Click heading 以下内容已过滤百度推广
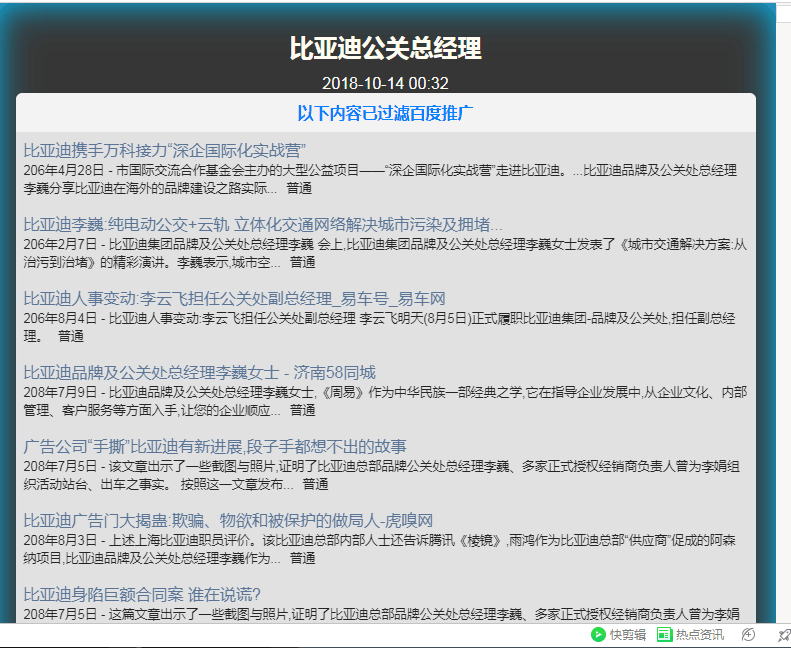This screenshot has width=791, height=648. point(385,113)
